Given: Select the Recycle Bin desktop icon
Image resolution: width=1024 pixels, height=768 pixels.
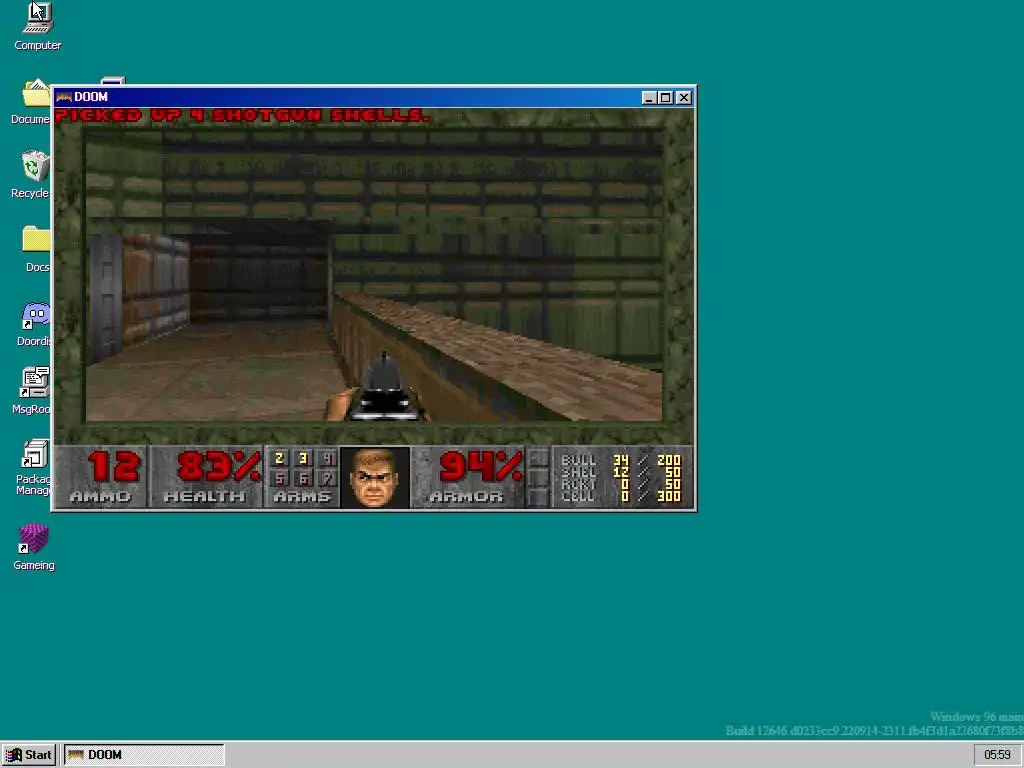Looking at the screenshot, I should (35, 167).
